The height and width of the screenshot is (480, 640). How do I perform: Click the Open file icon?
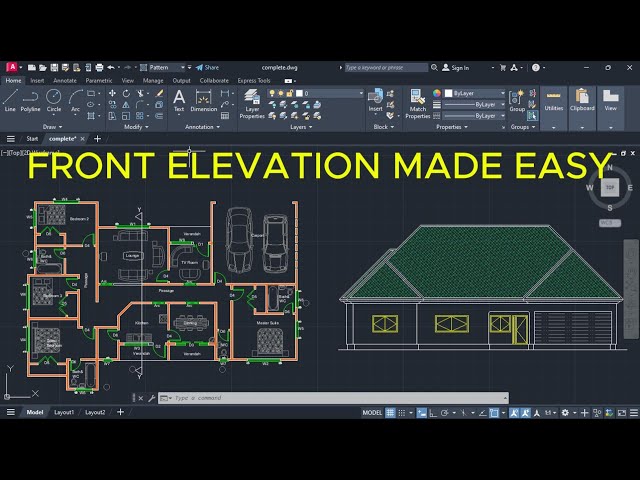(x=43, y=67)
